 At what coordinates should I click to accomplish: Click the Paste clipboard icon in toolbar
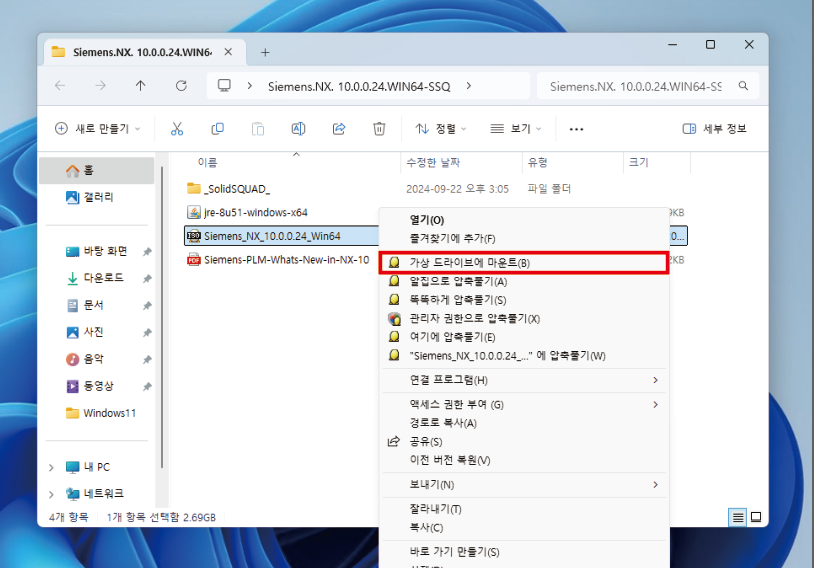click(x=258, y=129)
